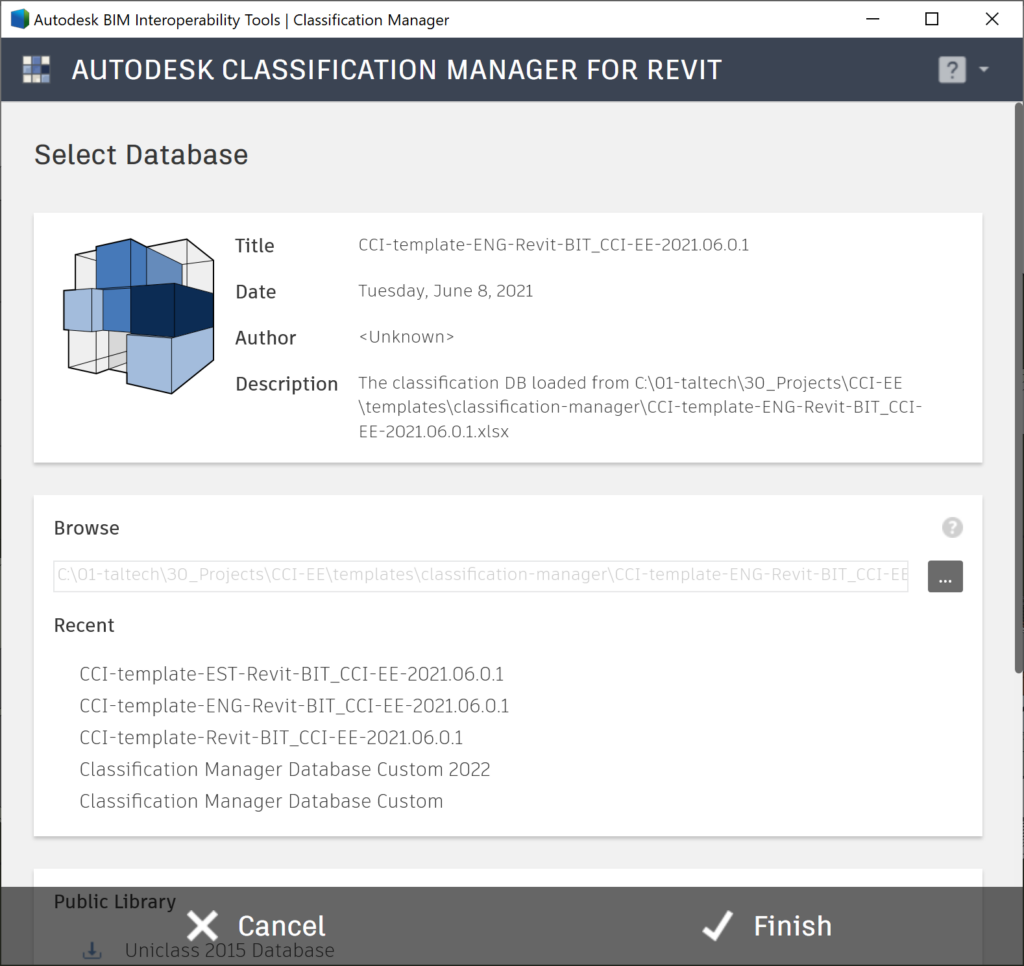This screenshot has width=1024, height=966.
Task: Click the Browse section help icon
Action: [x=952, y=528]
